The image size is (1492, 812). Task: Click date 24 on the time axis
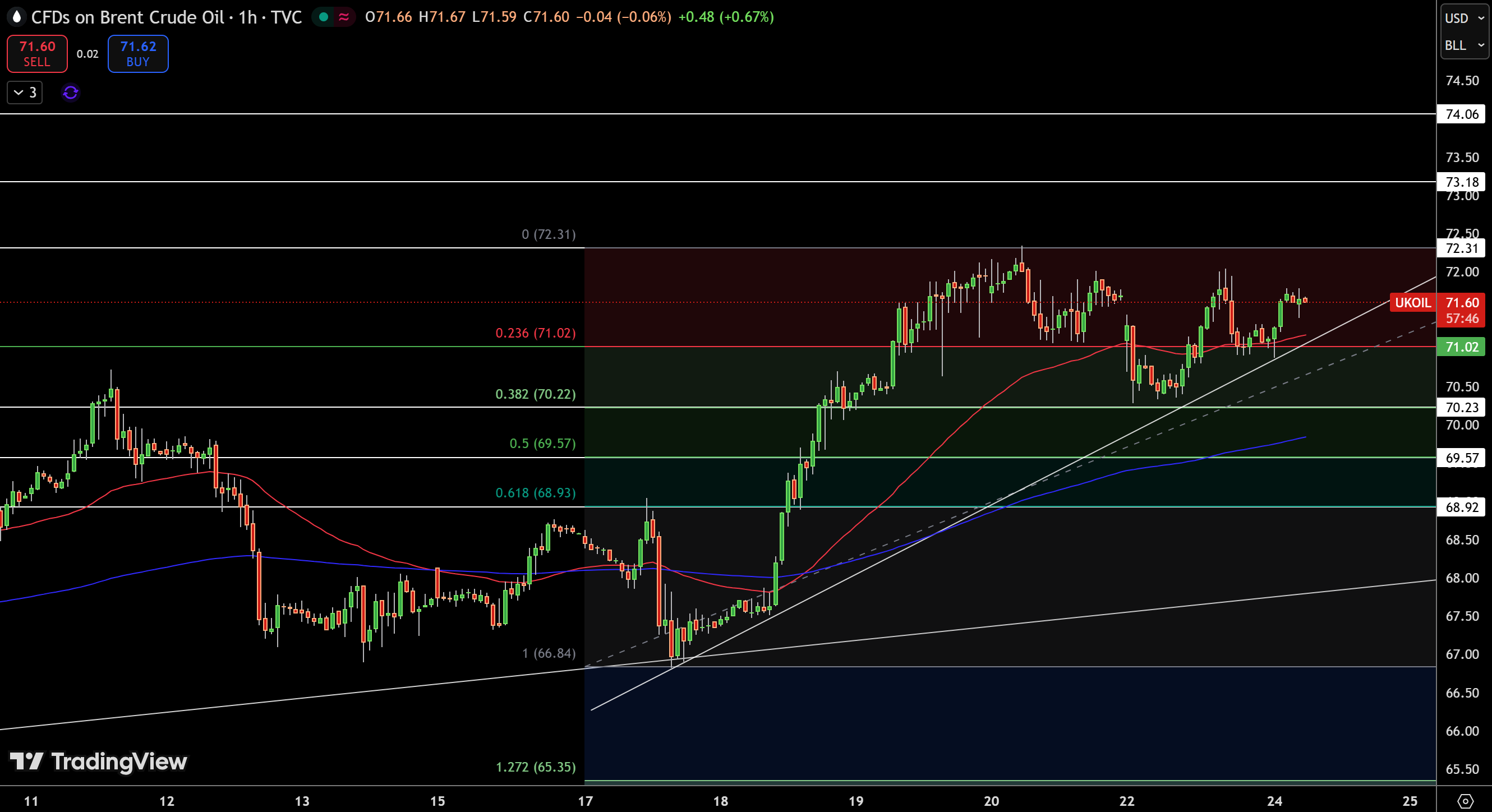(1275, 801)
